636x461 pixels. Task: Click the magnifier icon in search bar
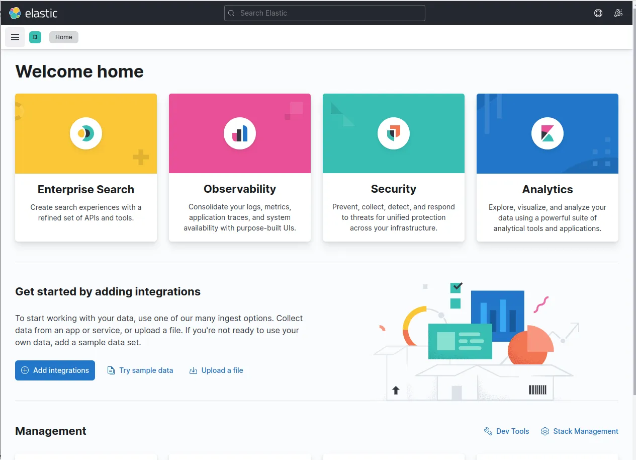[x=231, y=13]
